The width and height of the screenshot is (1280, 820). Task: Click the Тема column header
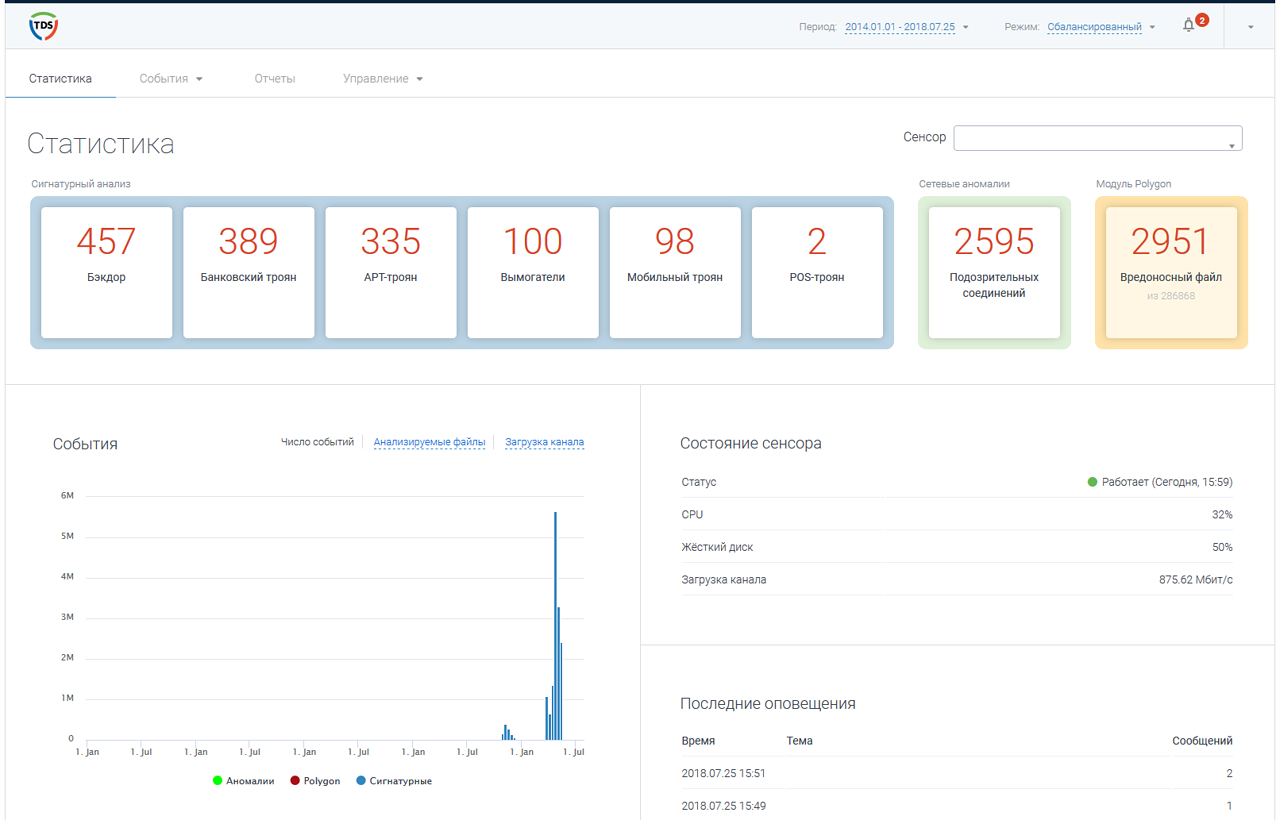799,741
